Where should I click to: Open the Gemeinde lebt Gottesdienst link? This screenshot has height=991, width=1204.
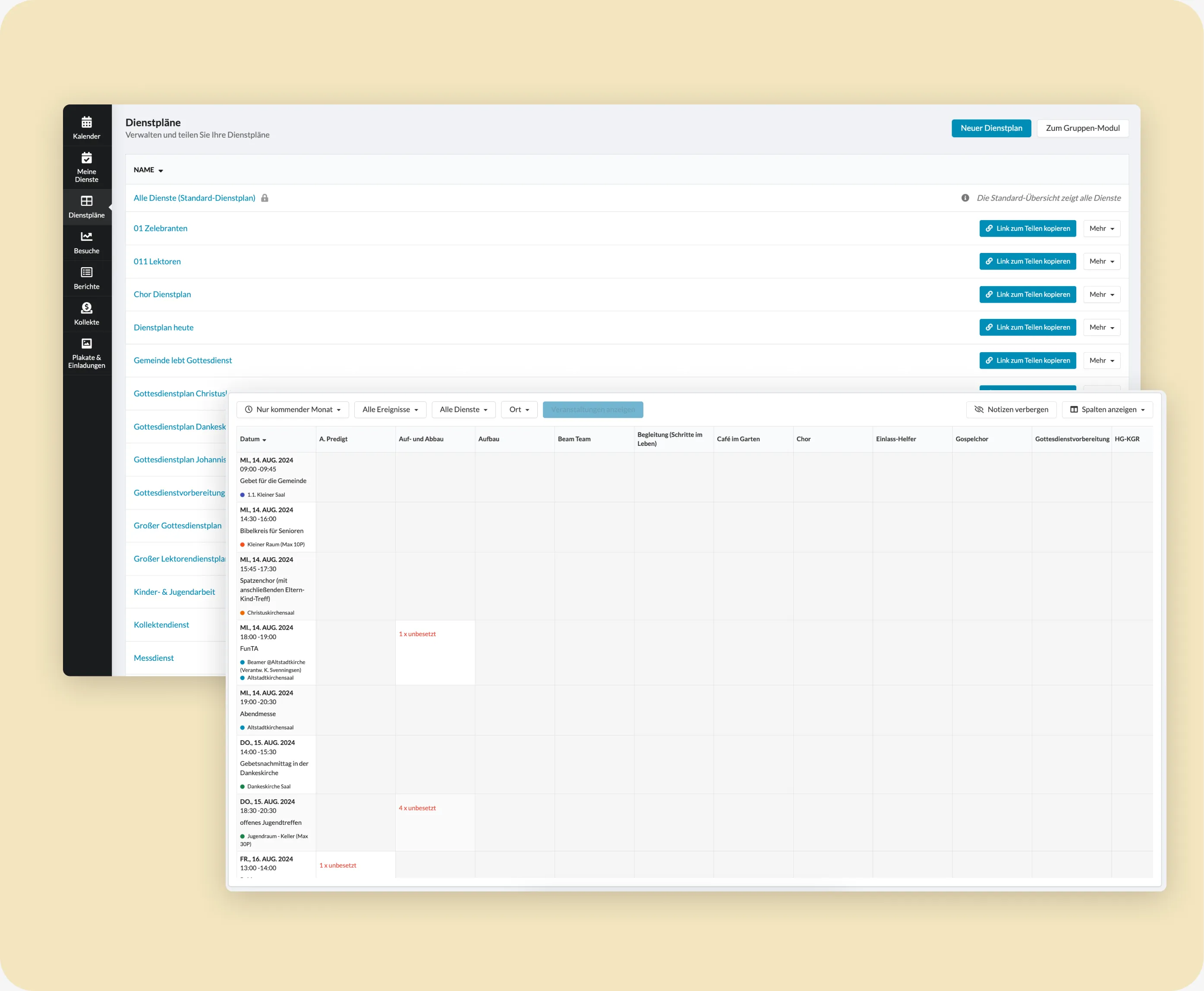(x=183, y=360)
